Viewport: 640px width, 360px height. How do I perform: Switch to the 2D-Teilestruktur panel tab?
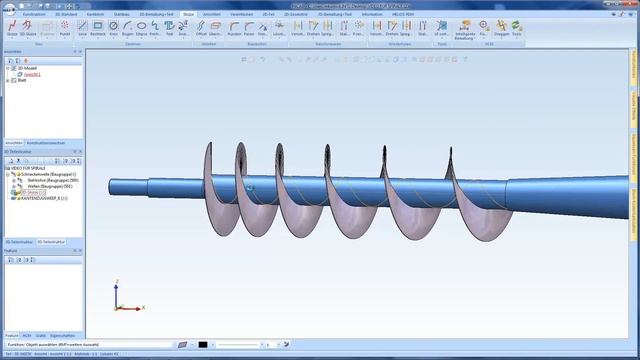tap(19, 242)
